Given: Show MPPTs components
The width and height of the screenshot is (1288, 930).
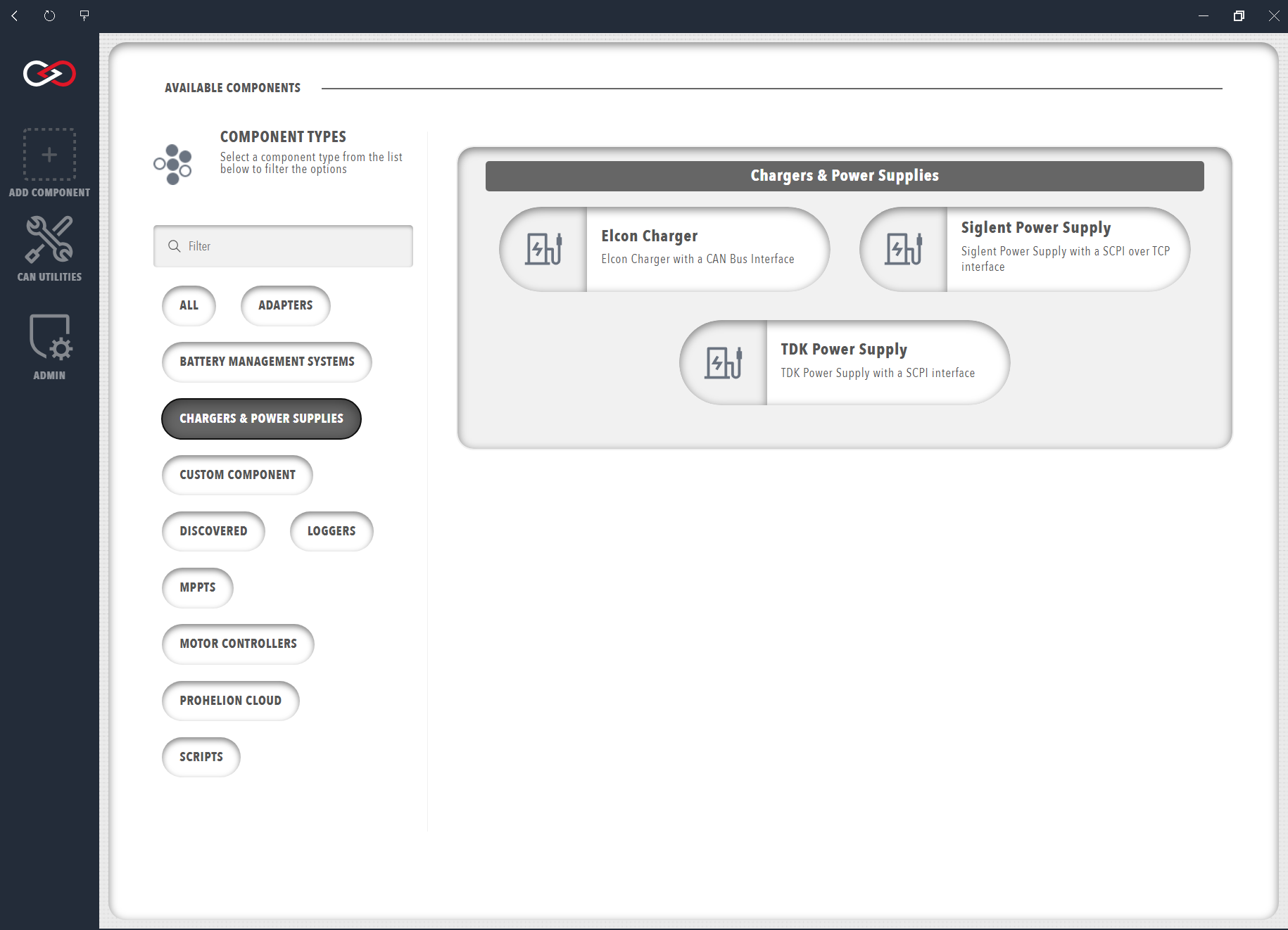Looking at the screenshot, I should pyautogui.click(x=198, y=587).
